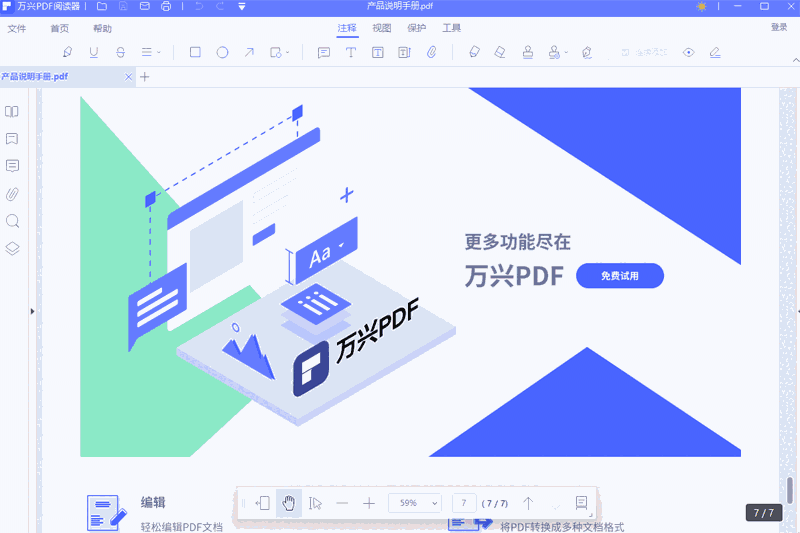
Task: Select the arrow drawing tool
Action: click(249, 52)
